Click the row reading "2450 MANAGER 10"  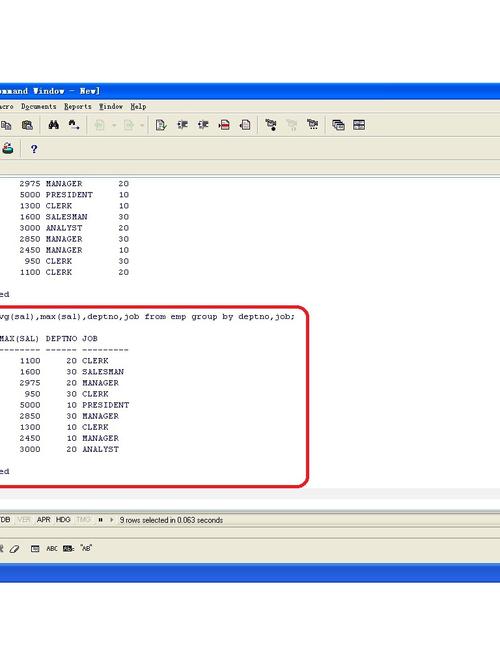pyautogui.click(x=74, y=250)
